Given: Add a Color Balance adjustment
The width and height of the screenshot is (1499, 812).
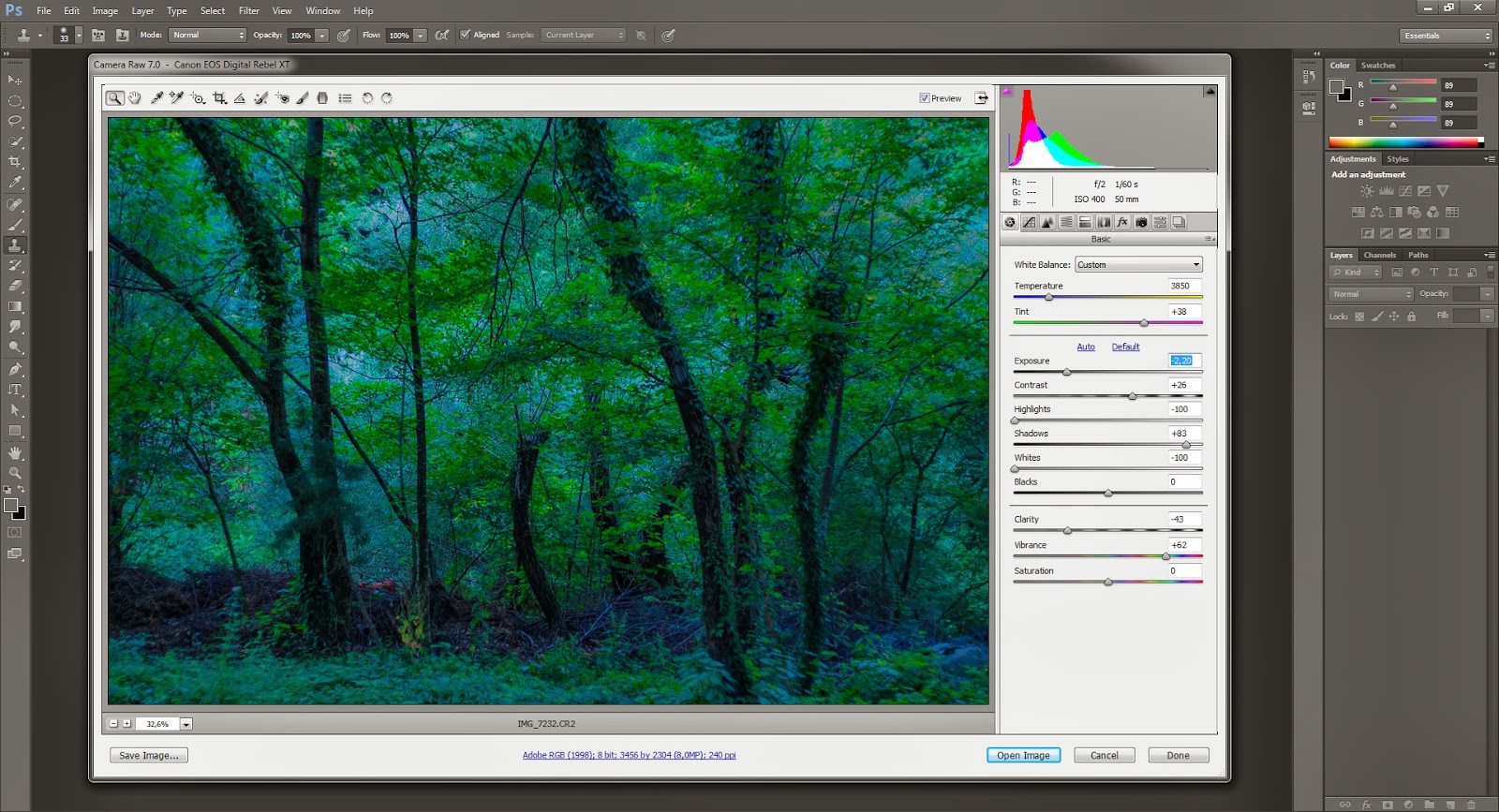Looking at the screenshot, I should coord(1376,213).
